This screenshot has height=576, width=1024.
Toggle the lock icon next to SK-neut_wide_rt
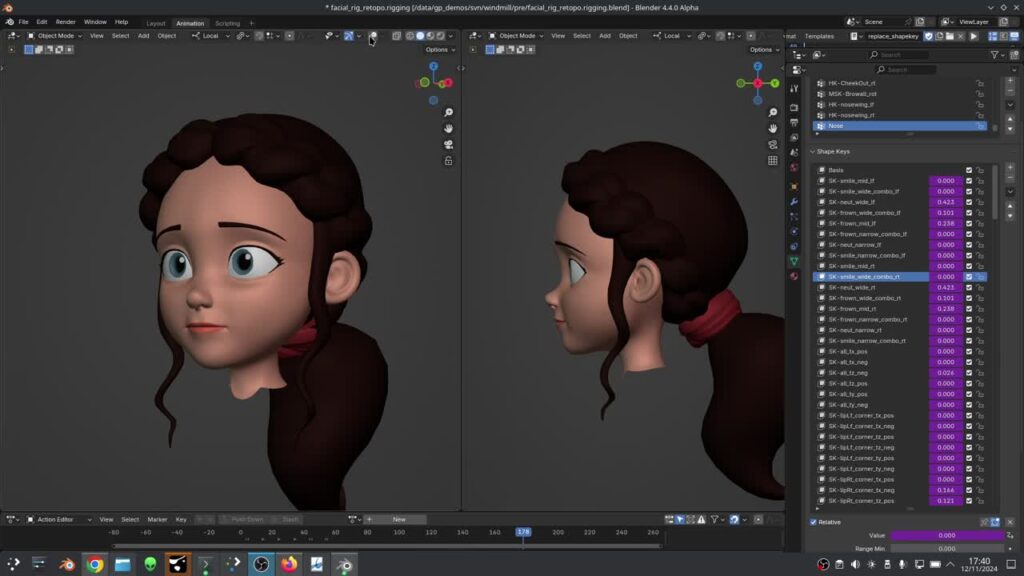click(981, 287)
